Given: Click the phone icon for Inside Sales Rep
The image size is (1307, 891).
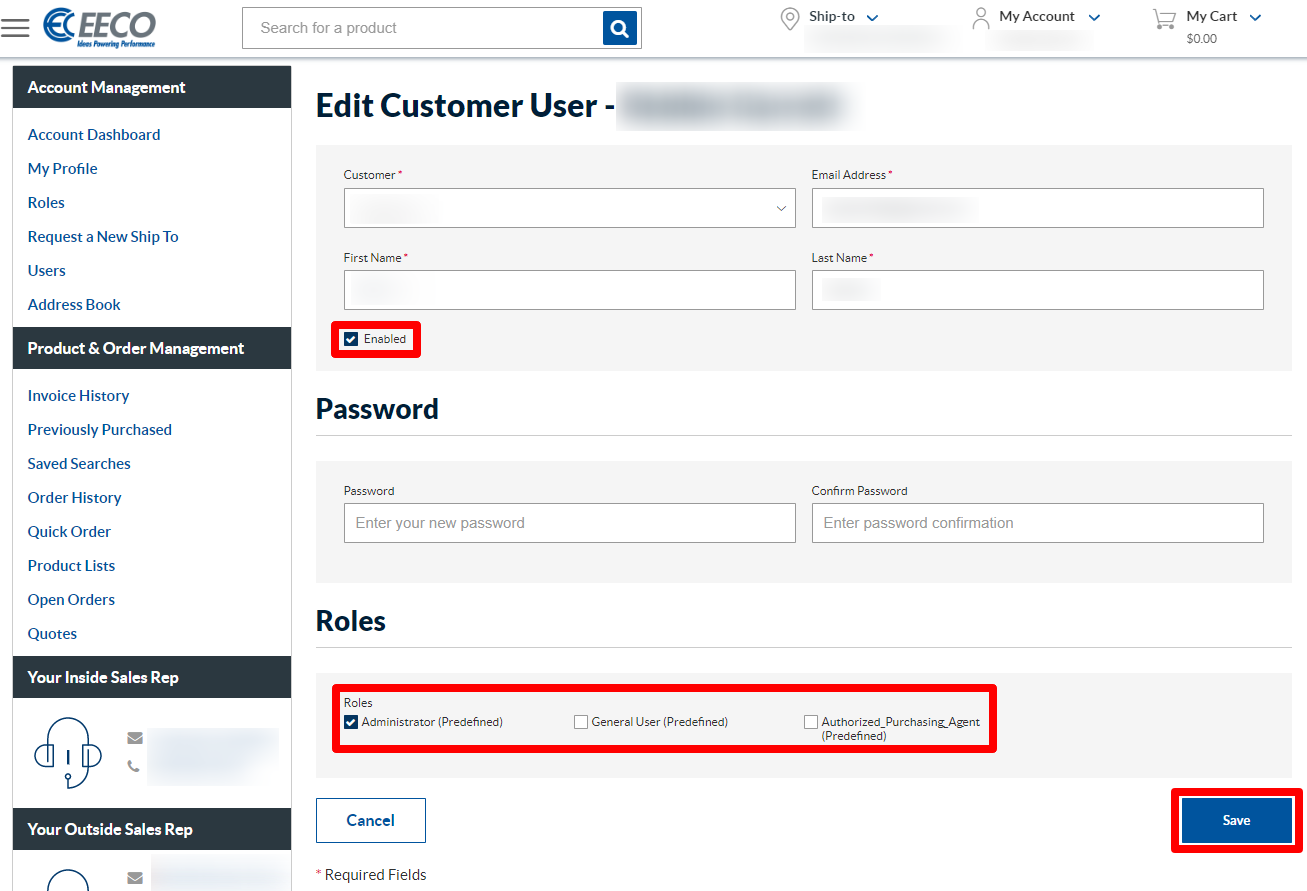Looking at the screenshot, I should pyautogui.click(x=135, y=766).
